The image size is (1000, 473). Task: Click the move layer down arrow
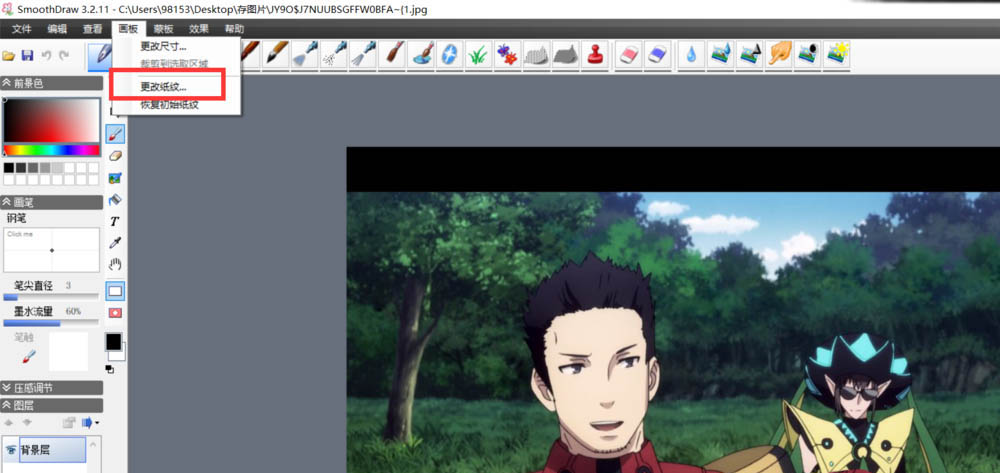point(27,423)
